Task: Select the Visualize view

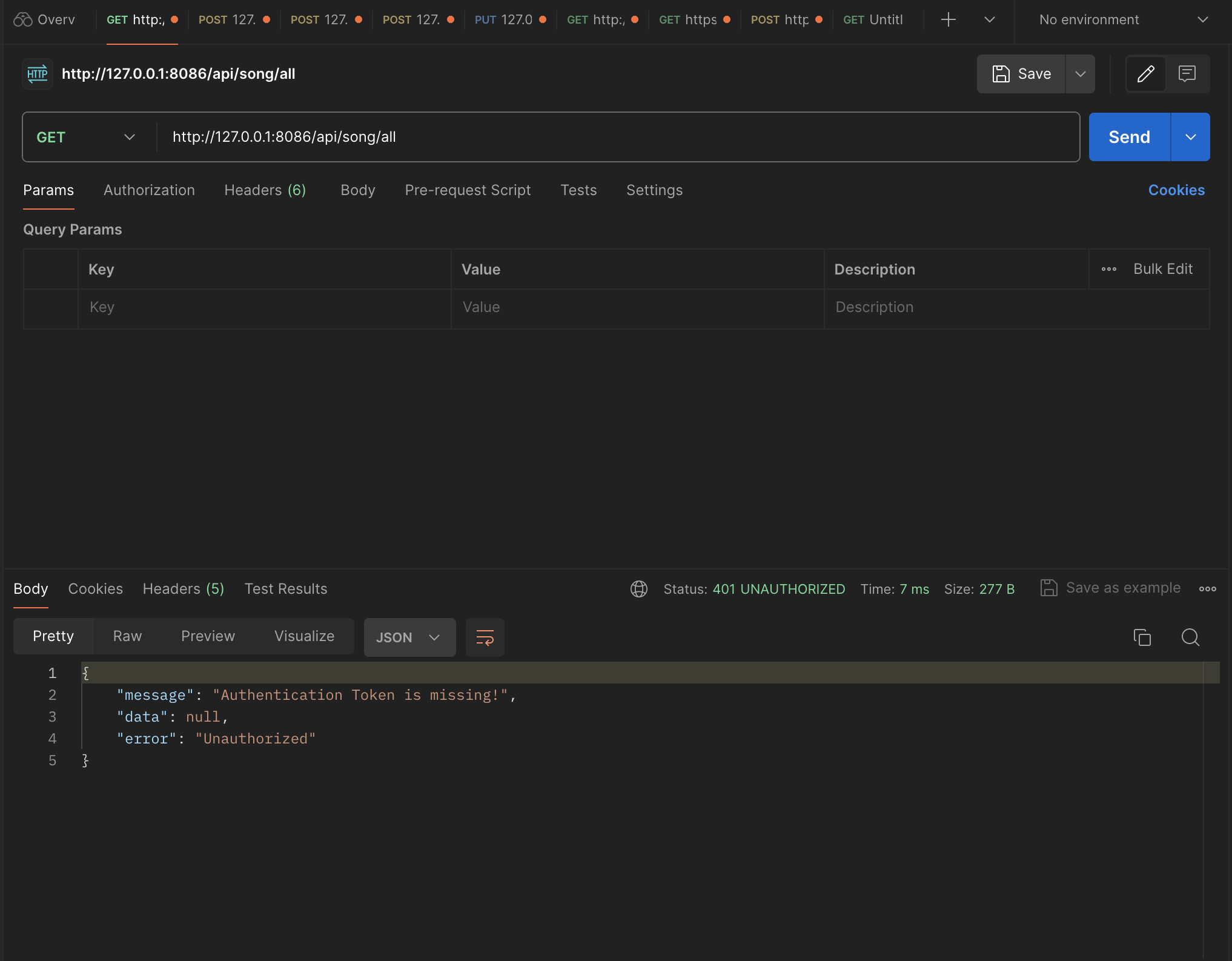Action: 304,636
